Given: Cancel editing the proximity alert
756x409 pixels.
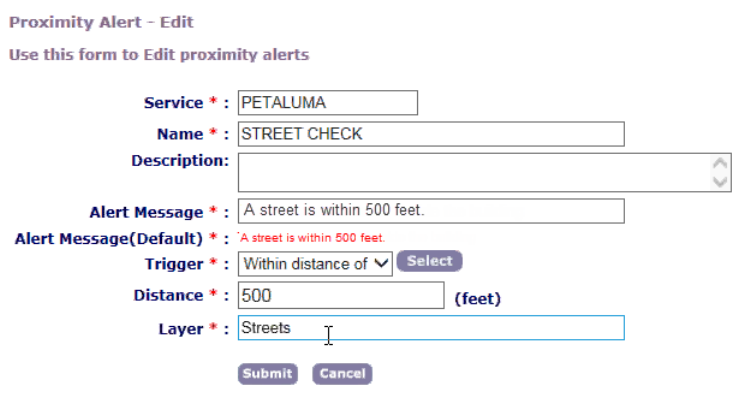Looking at the screenshot, I should (342, 374).
